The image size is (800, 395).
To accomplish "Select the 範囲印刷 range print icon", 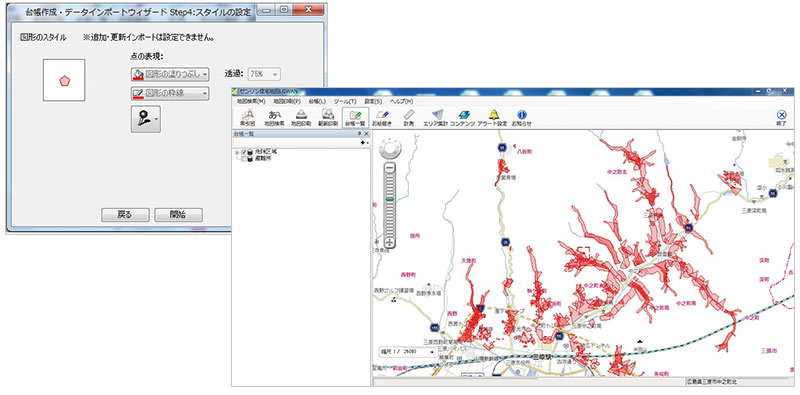I will (328, 118).
